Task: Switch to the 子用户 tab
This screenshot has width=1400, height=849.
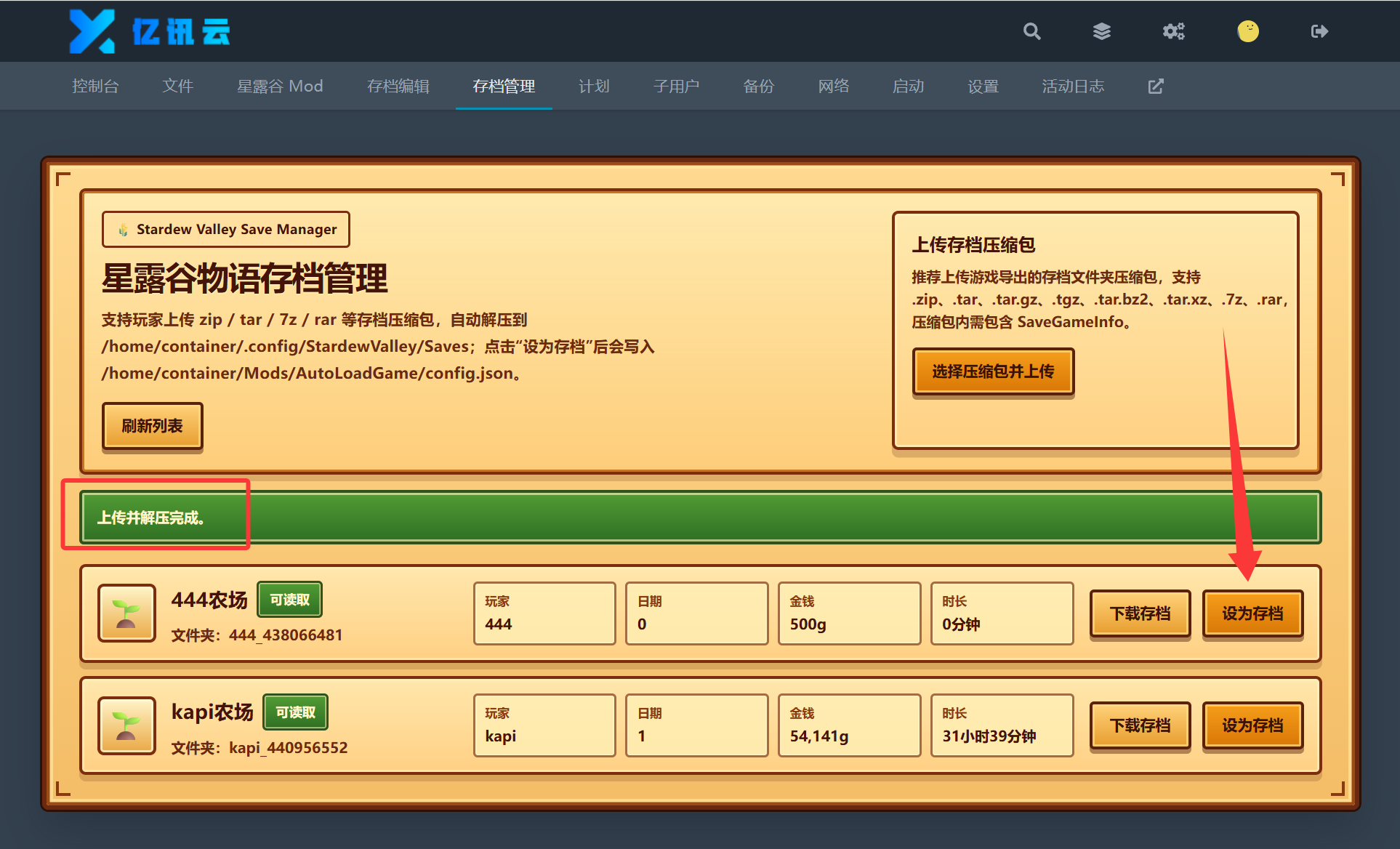Action: pyautogui.click(x=676, y=86)
